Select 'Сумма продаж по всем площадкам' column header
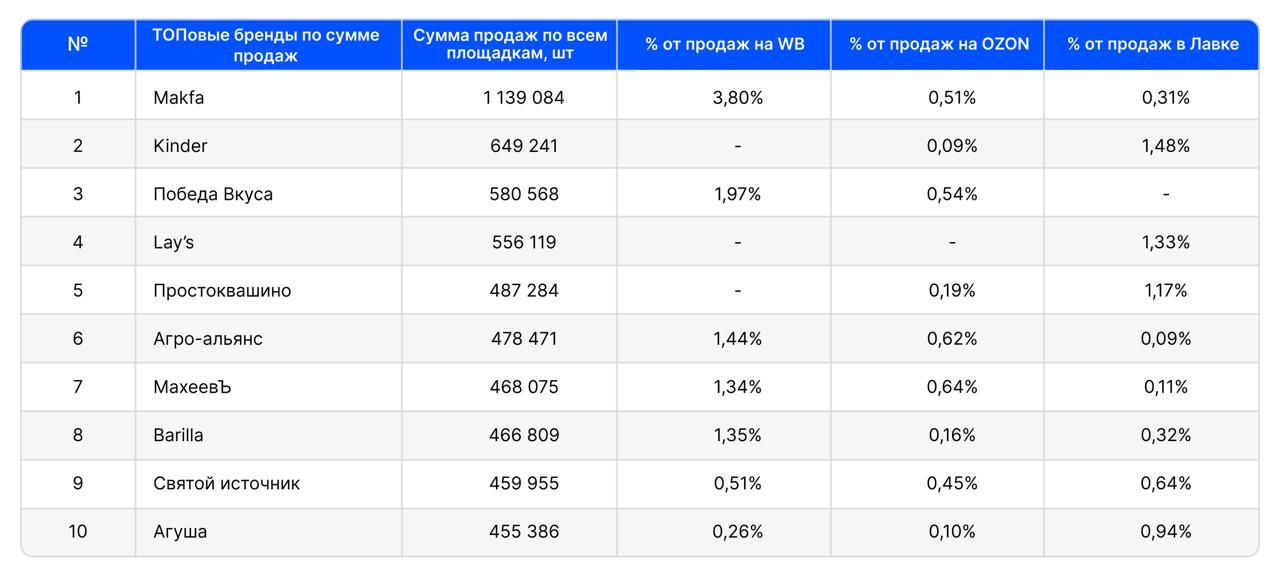1280x576 pixels. pos(510,45)
